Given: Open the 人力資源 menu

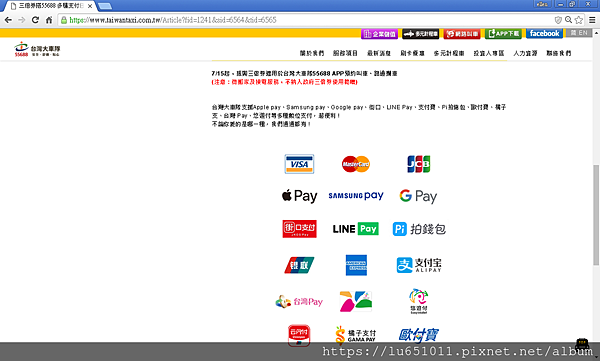Looking at the screenshot, I should [x=525, y=53].
